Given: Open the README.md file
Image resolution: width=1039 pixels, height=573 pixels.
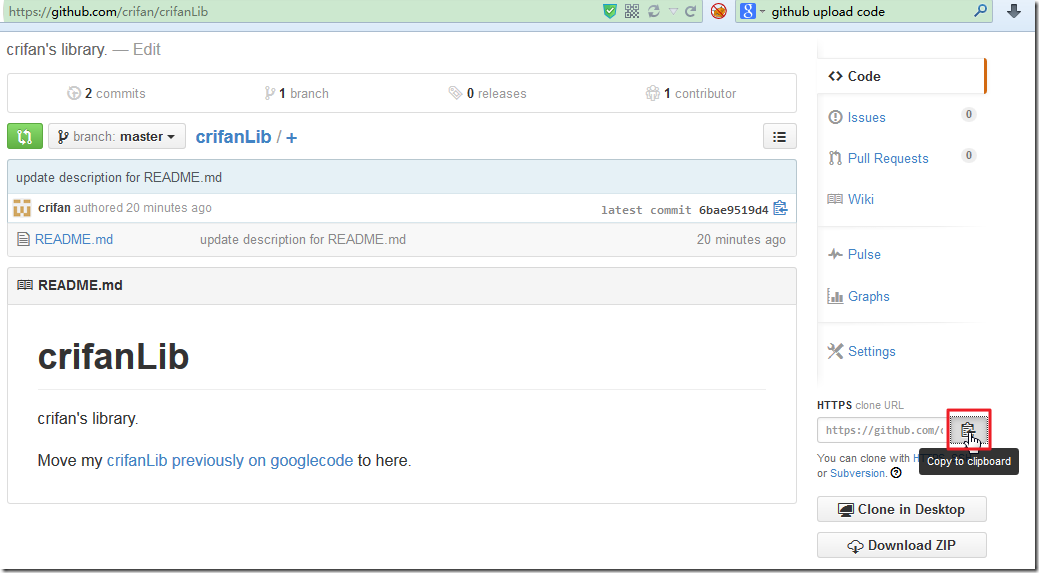Looking at the screenshot, I should pos(74,240).
